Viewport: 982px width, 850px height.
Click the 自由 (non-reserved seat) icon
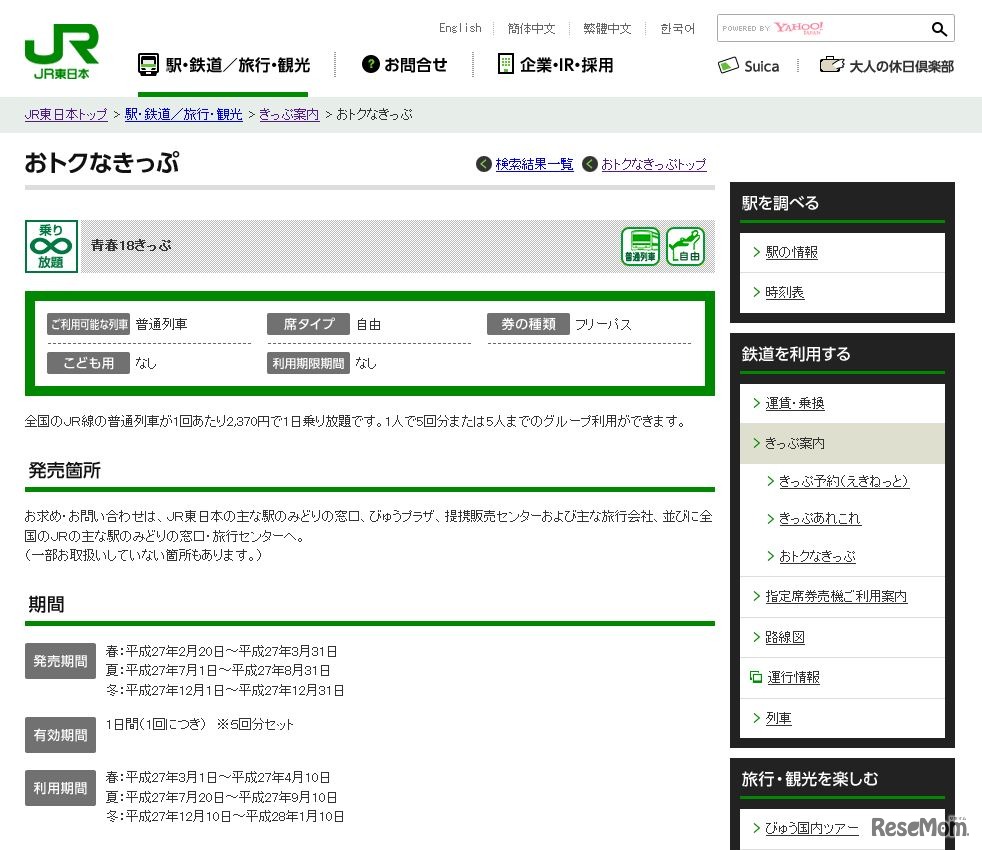(685, 245)
